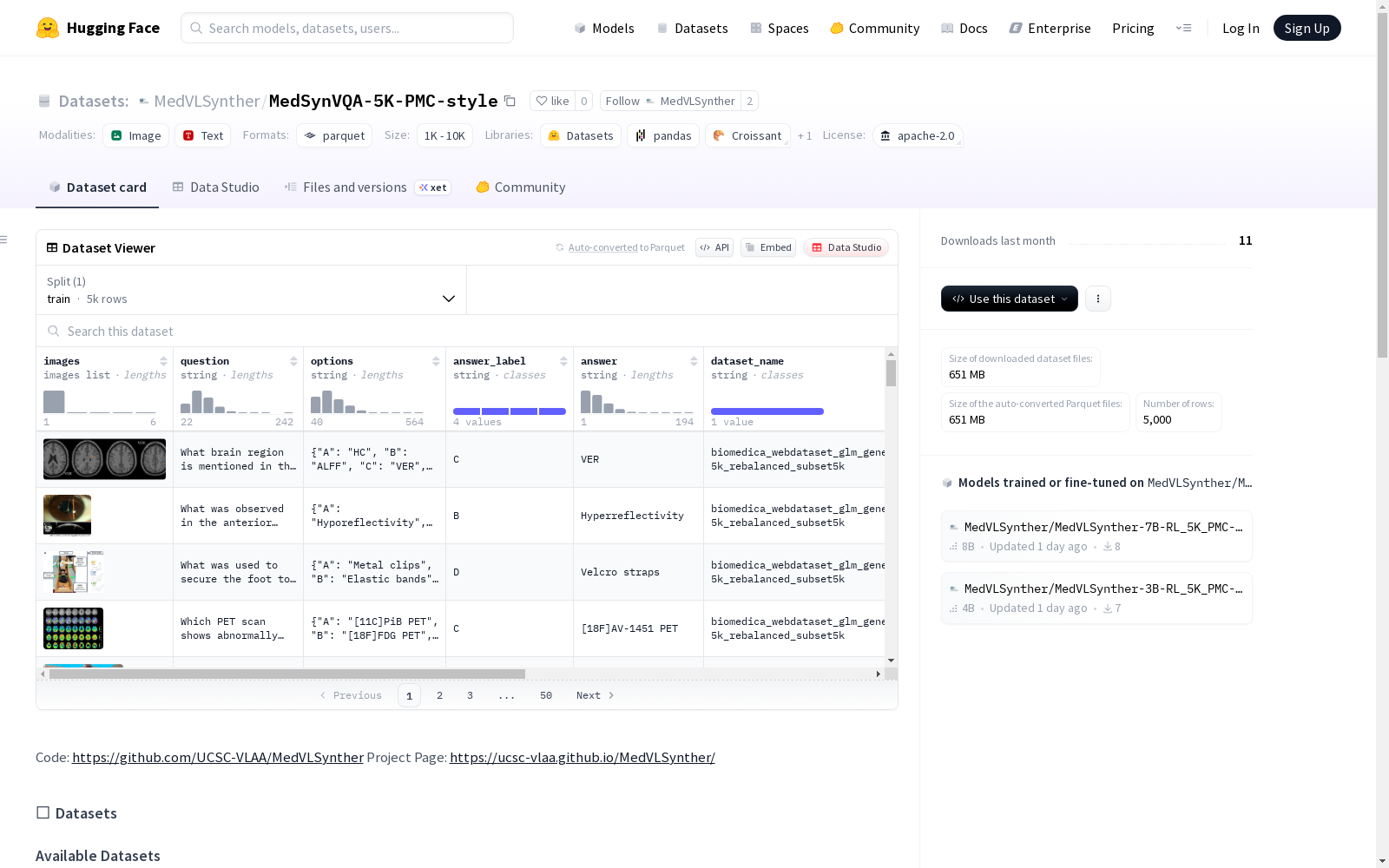The width and height of the screenshot is (1389, 868).
Task: Open the GitHub UCSC-VLAA/MedVLSynther code link
Action: point(218,758)
